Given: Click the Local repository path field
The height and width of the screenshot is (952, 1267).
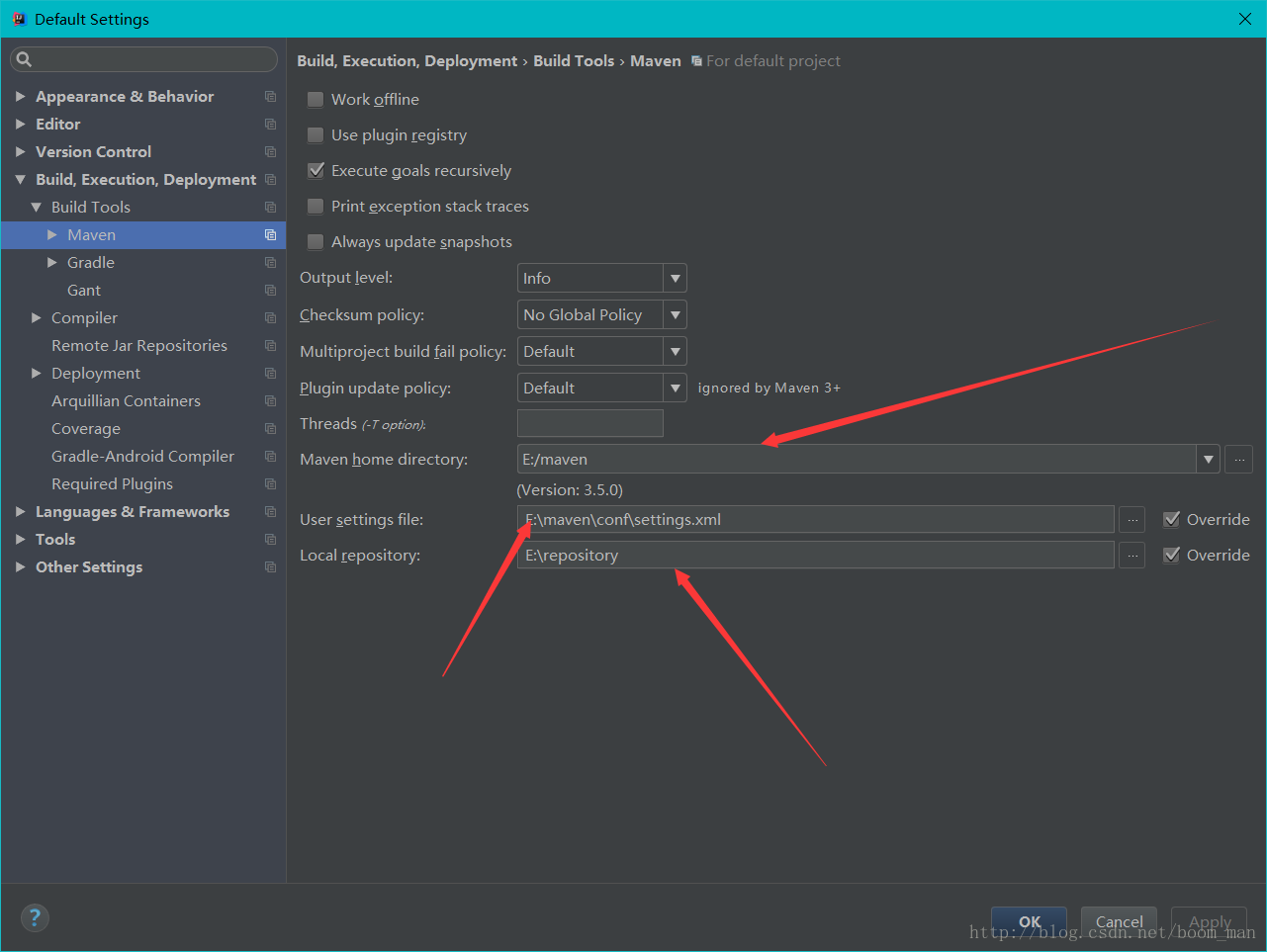Looking at the screenshot, I should click(x=816, y=556).
